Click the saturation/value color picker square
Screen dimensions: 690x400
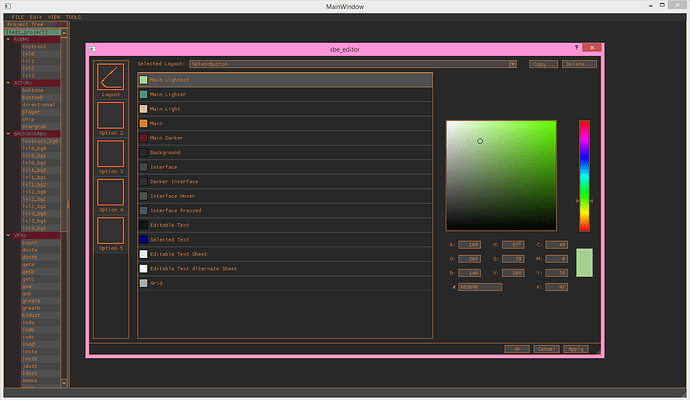(501, 175)
